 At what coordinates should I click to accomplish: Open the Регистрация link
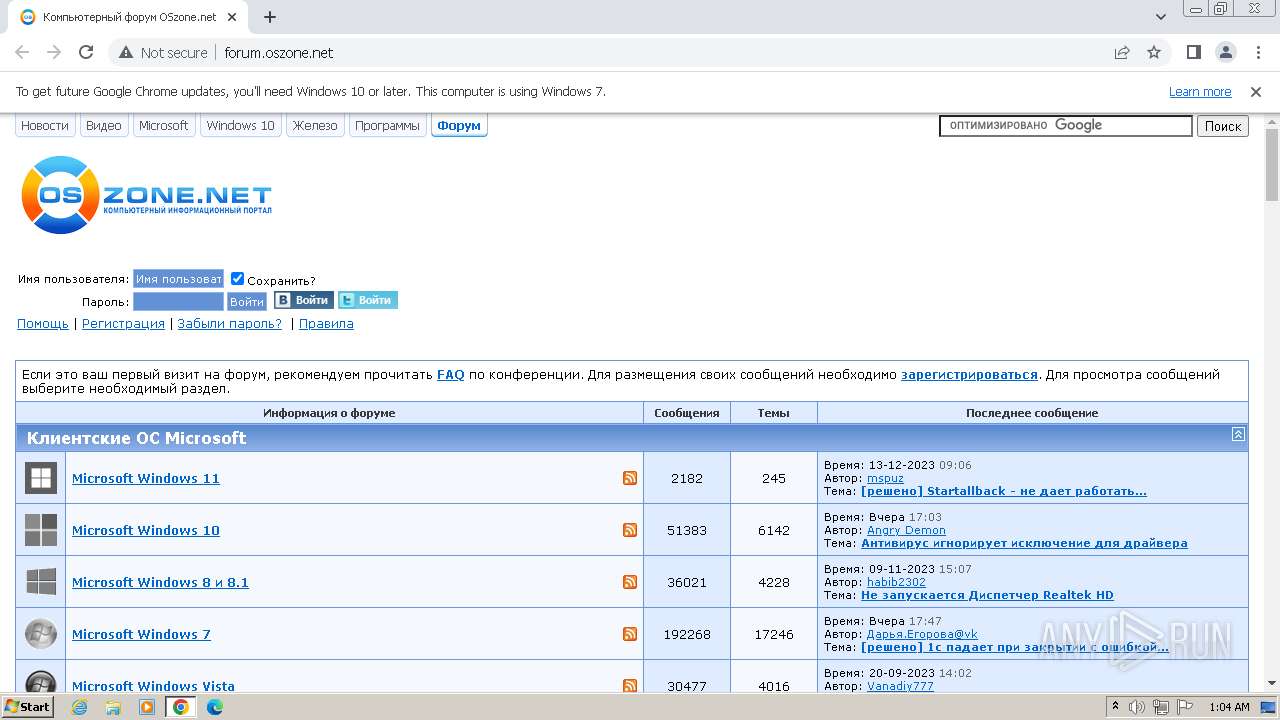(123, 323)
